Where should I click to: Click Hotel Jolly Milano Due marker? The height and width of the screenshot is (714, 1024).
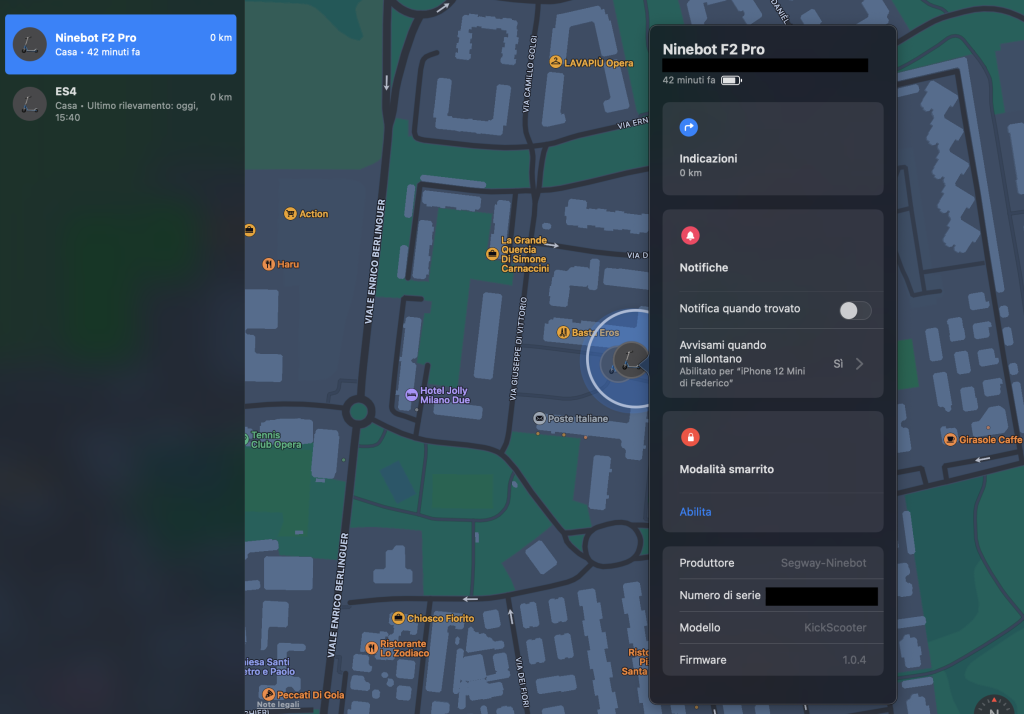(411, 395)
